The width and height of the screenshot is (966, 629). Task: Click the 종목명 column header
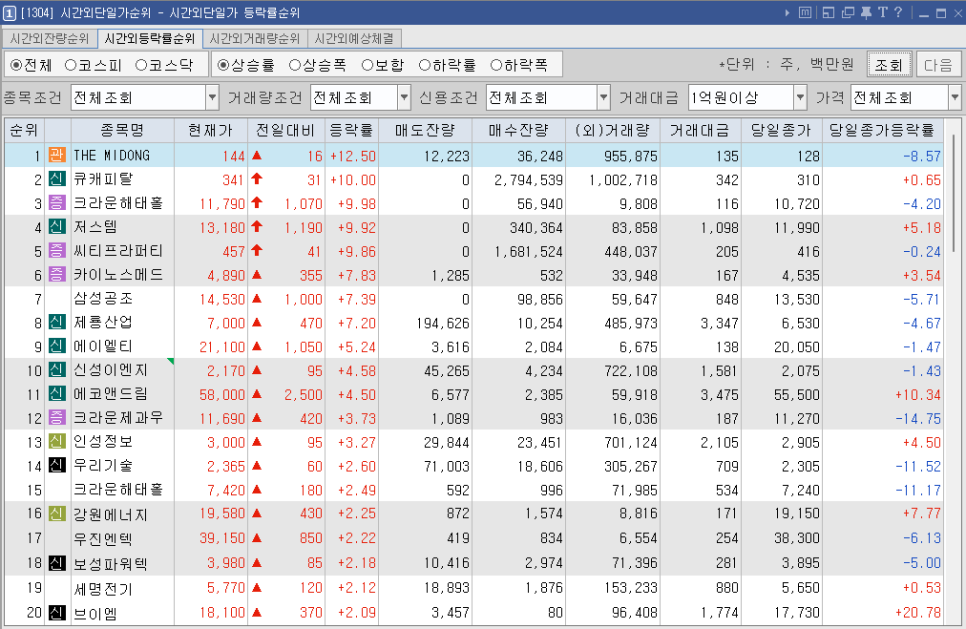click(123, 130)
